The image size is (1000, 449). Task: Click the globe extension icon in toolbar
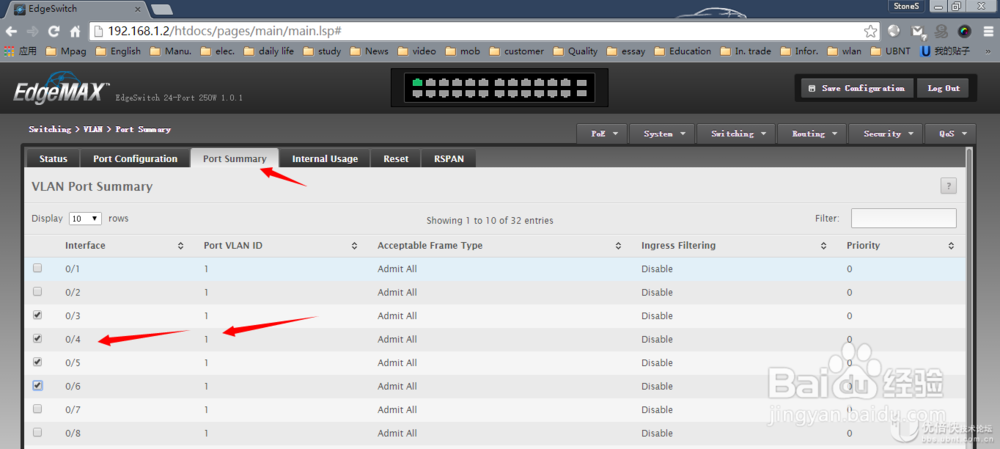(x=894, y=31)
